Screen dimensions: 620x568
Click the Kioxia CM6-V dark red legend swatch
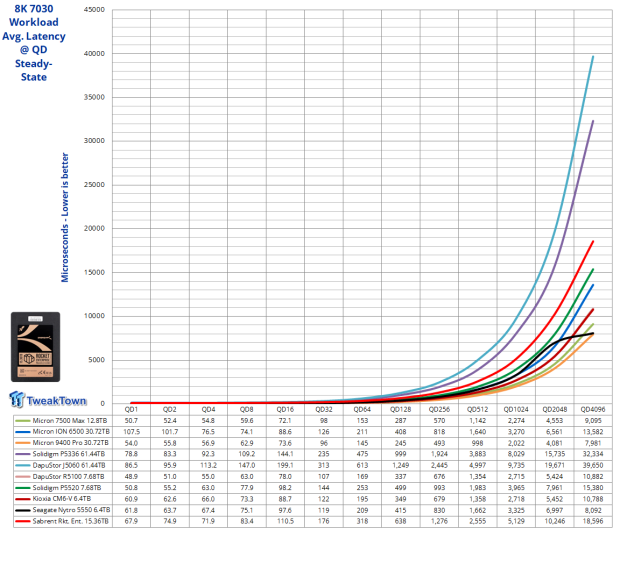pyautogui.click(x=23, y=499)
